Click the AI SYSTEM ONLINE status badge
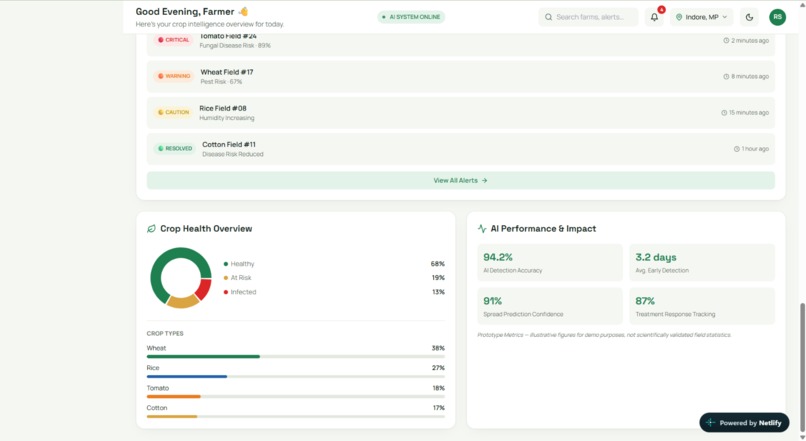The image size is (806, 441). 411,17
